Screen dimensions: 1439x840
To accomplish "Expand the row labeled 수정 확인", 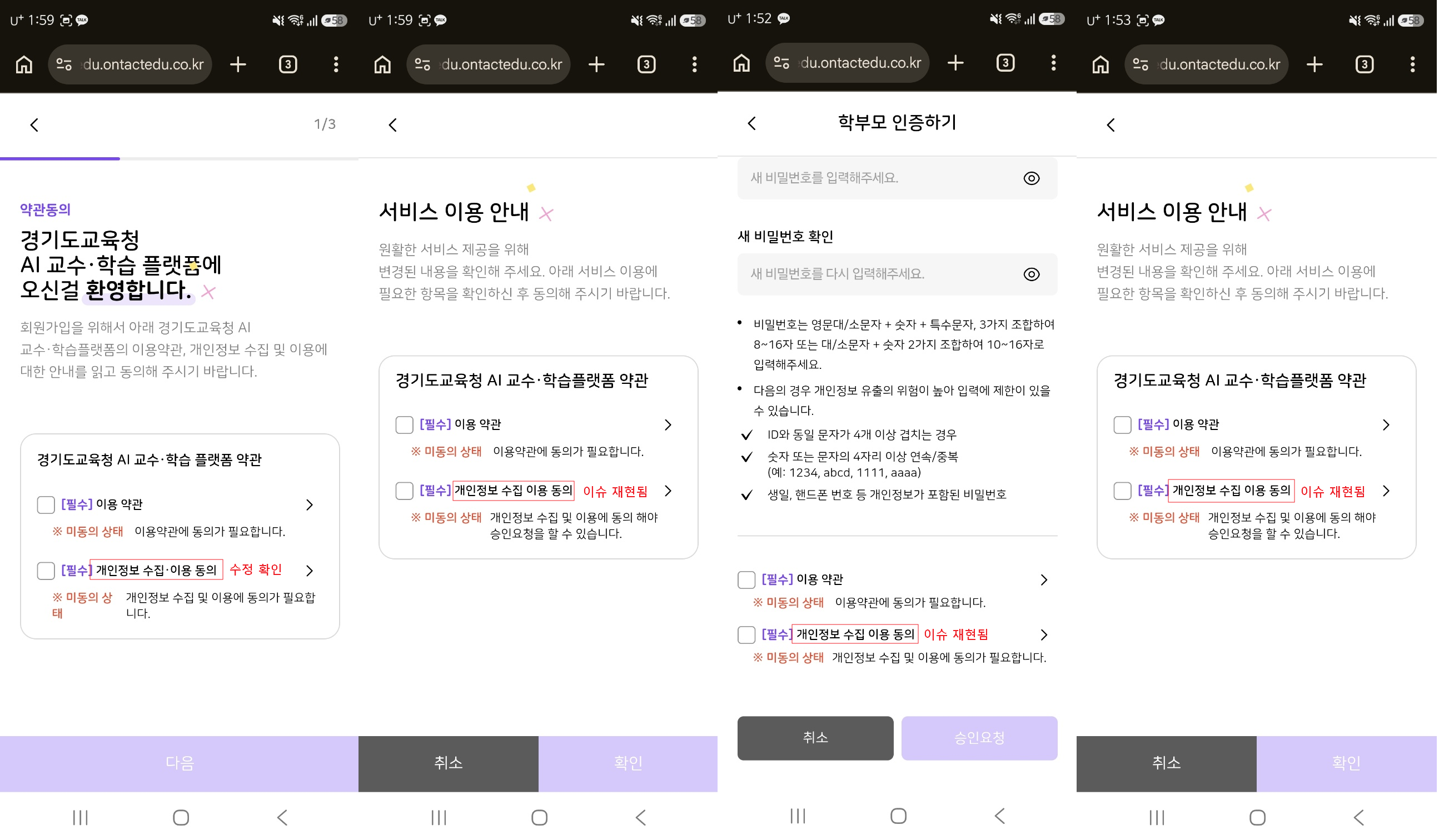I will (310, 572).
